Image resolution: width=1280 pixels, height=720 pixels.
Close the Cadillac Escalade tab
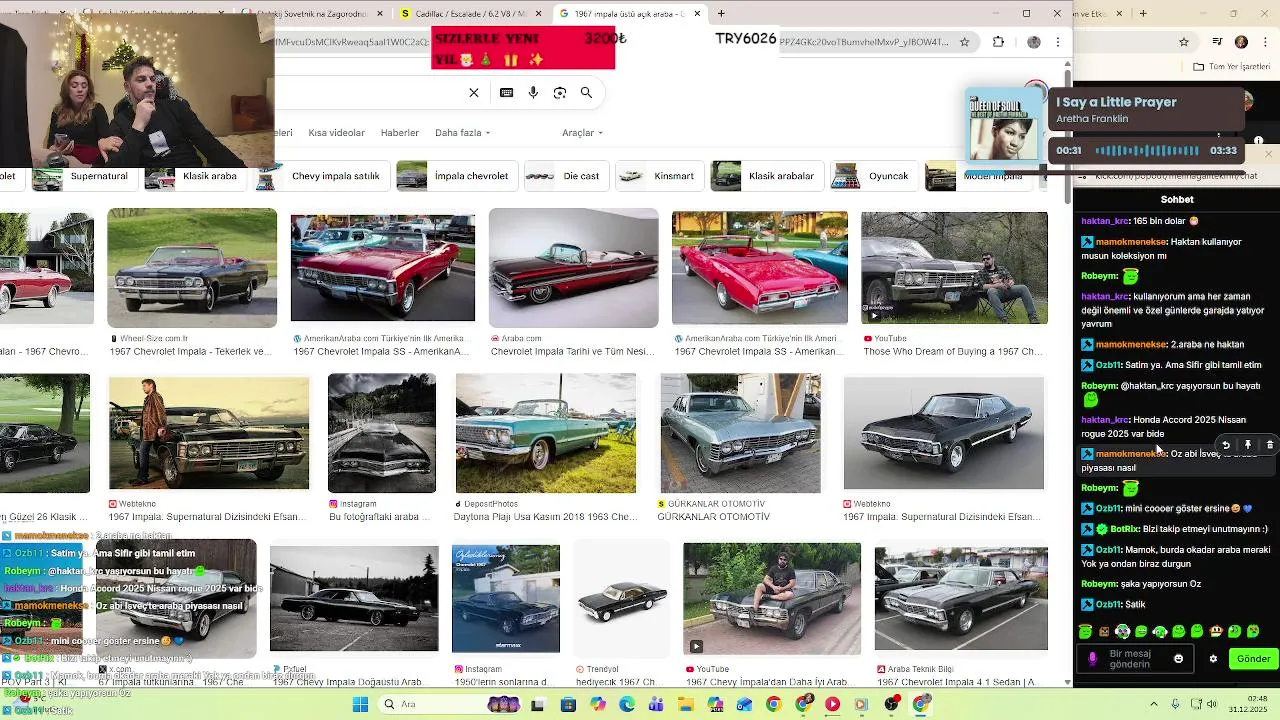pos(539,13)
